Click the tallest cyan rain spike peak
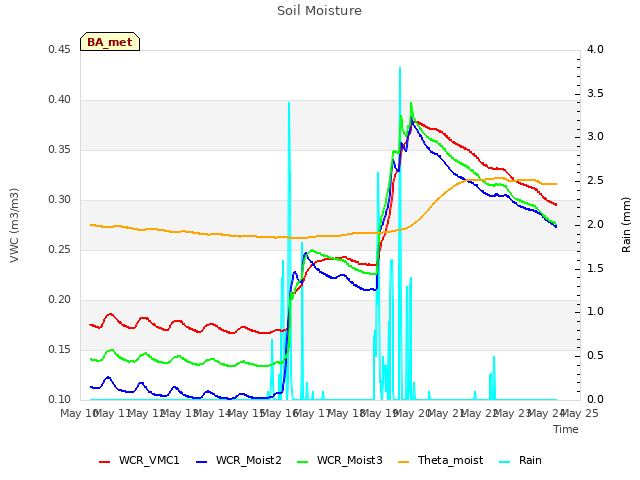This screenshot has height=480, width=640. [x=400, y=68]
